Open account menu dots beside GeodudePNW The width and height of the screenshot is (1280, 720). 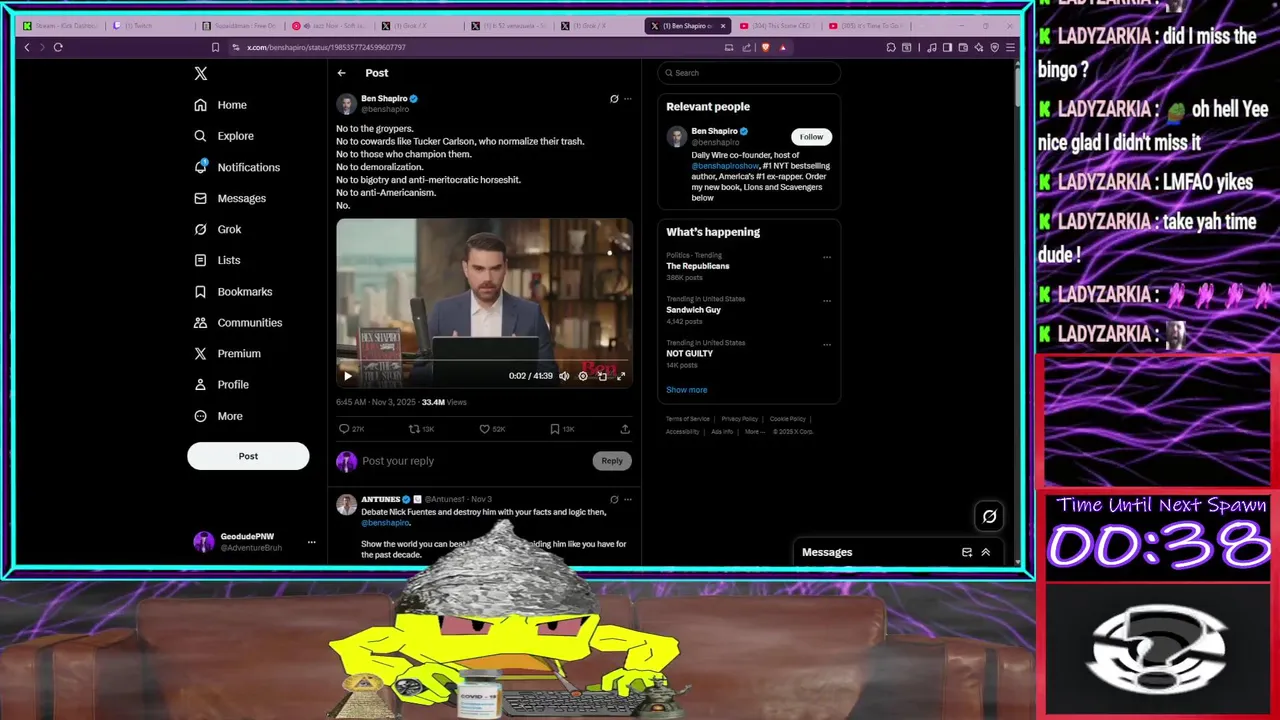312,542
